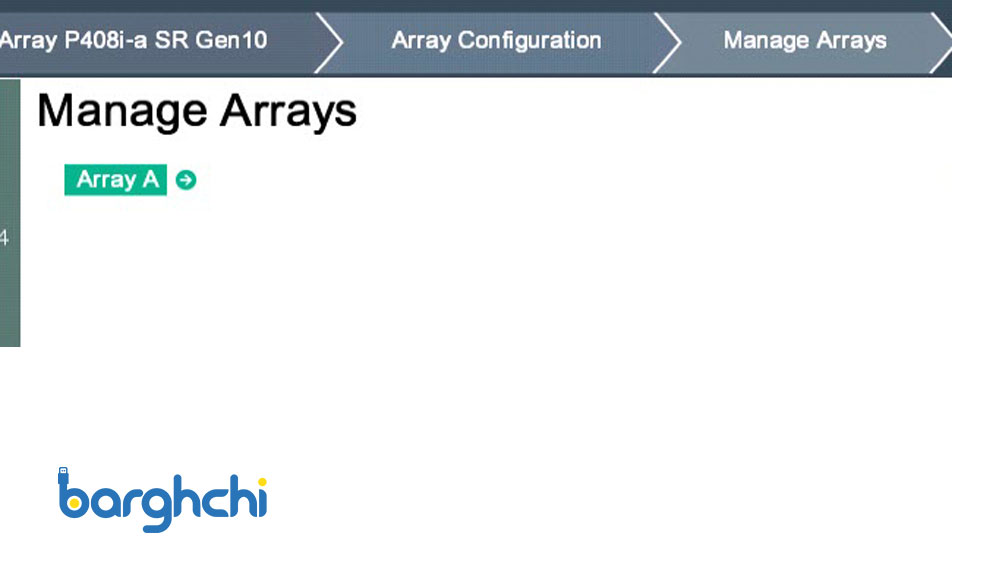Select the number 4 in the left sidebar
1000x562 pixels.
point(4,238)
